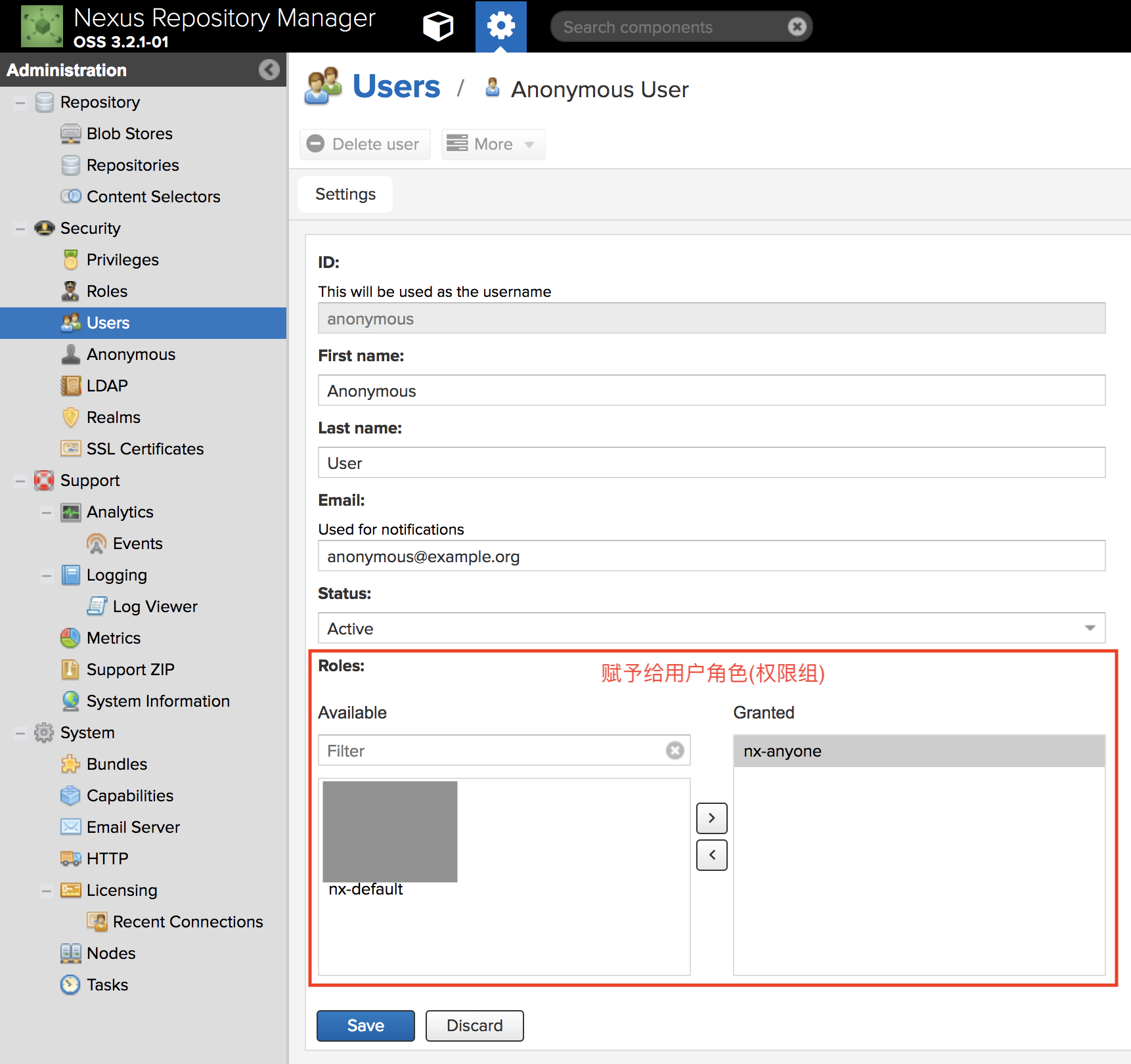The width and height of the screenshot is (1131, 1064).
Task: Click the Blob Stores icon
Action: tap(71, 134)
